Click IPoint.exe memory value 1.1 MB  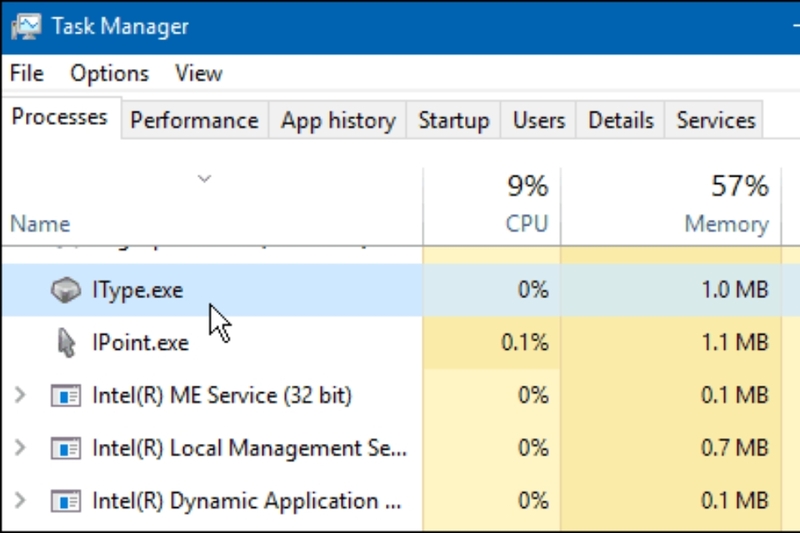coord(735,342)
